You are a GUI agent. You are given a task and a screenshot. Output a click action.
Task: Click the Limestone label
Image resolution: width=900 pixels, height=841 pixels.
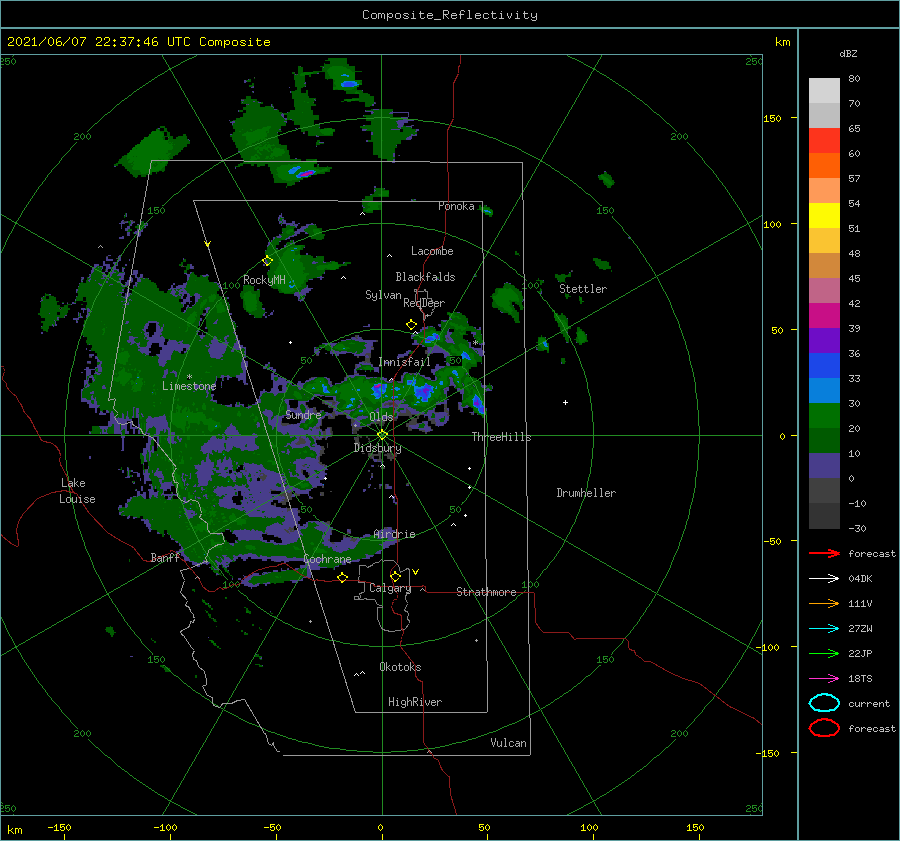pyautogui.click(x=189, y=386)
